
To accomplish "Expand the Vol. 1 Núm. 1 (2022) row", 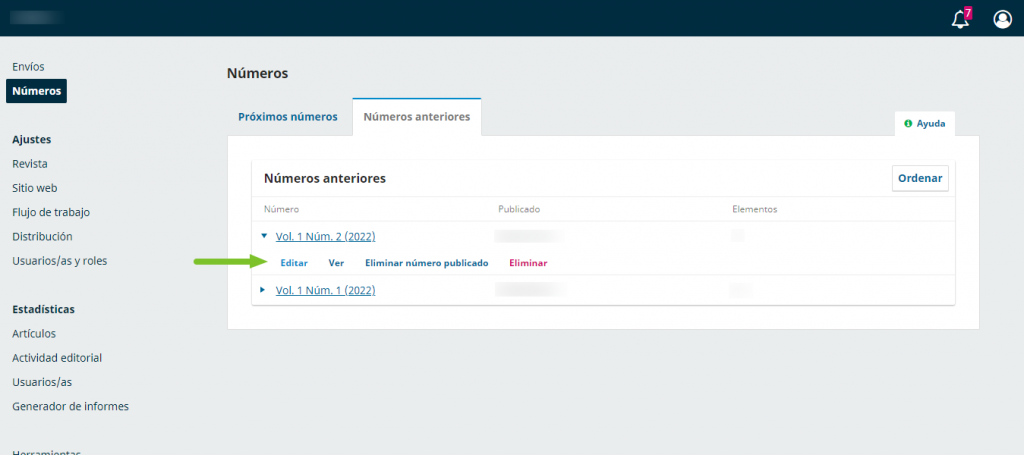I will (263, 290).
